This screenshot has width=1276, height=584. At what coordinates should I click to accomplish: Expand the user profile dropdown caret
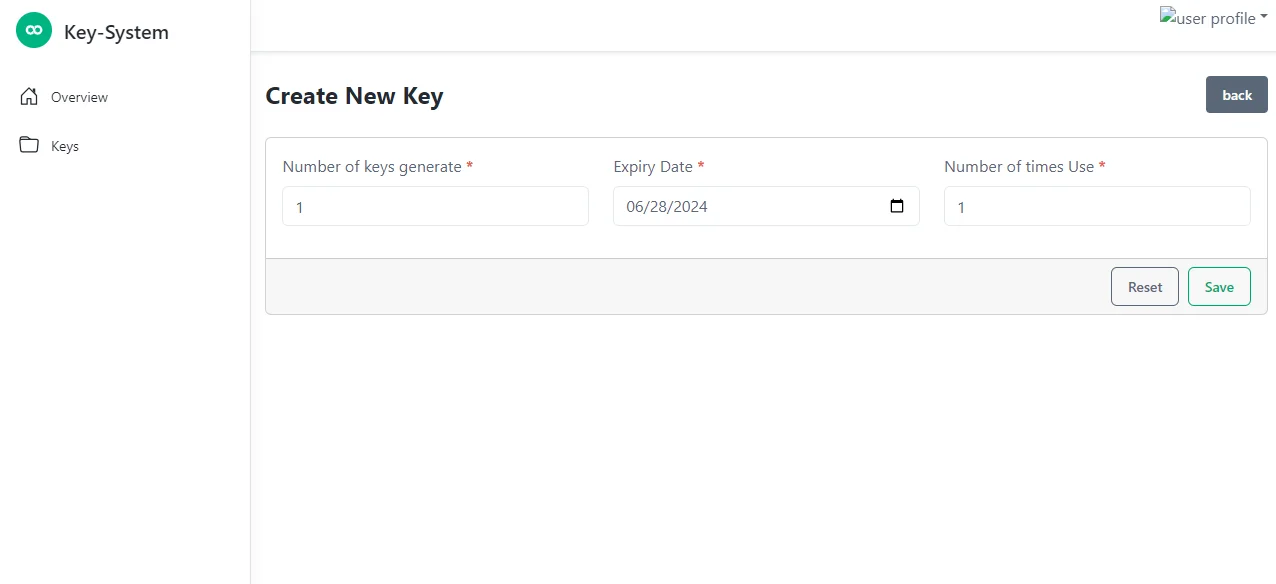coord(1264,16)
